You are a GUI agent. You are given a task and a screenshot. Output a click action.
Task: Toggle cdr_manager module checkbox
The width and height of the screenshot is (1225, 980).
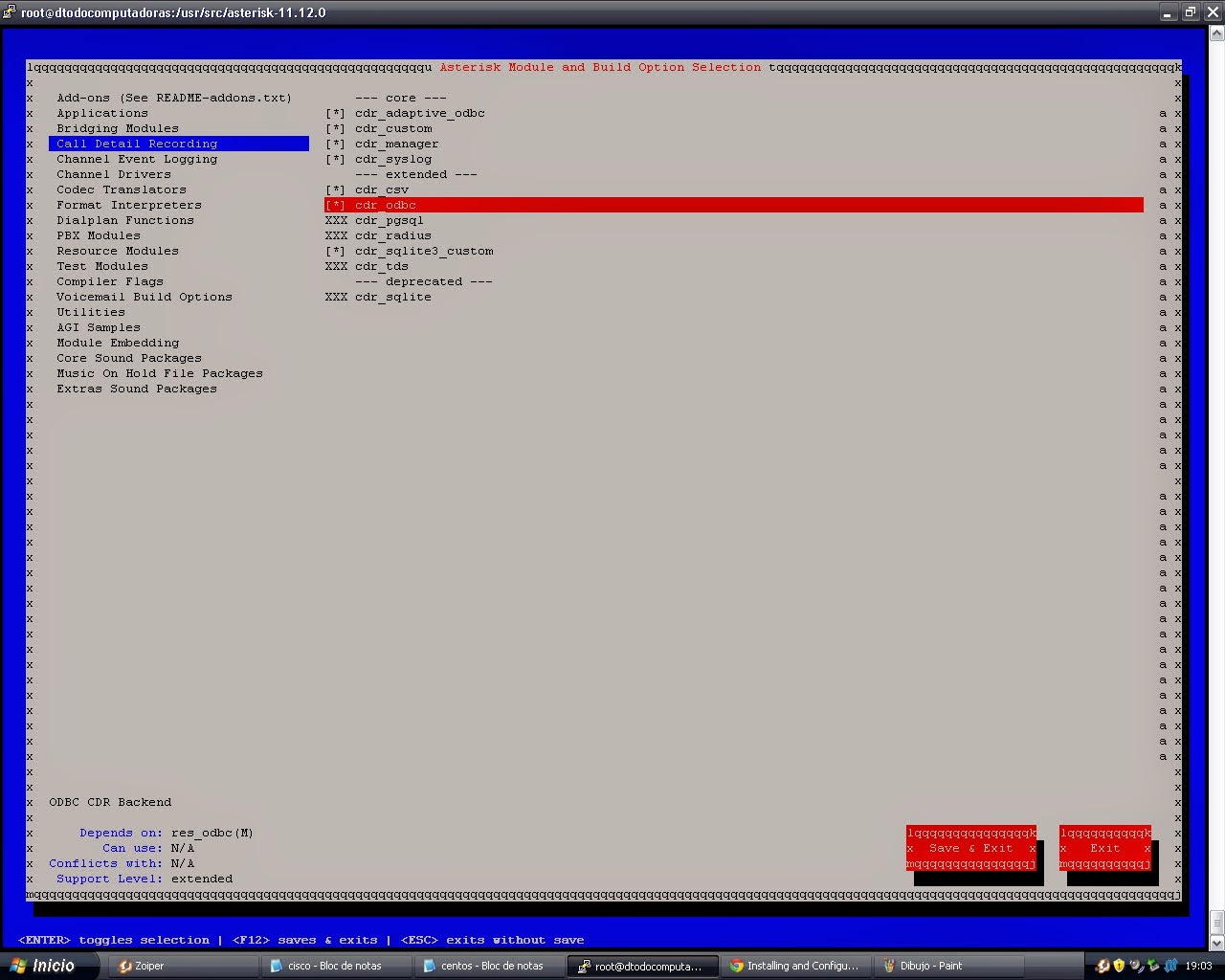[335, 144]
